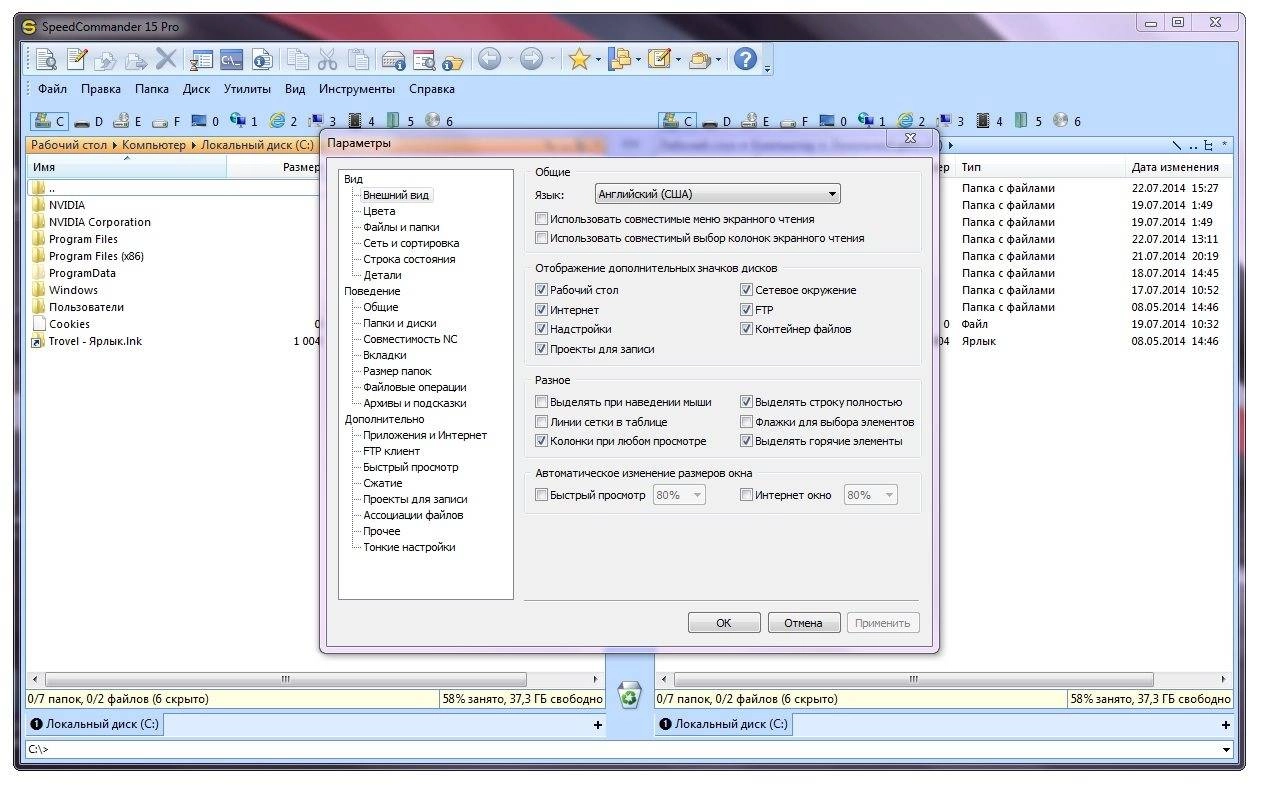1263x790 pixels.
Task: Click network icon 1 in left drive bar
Action: 244,121
